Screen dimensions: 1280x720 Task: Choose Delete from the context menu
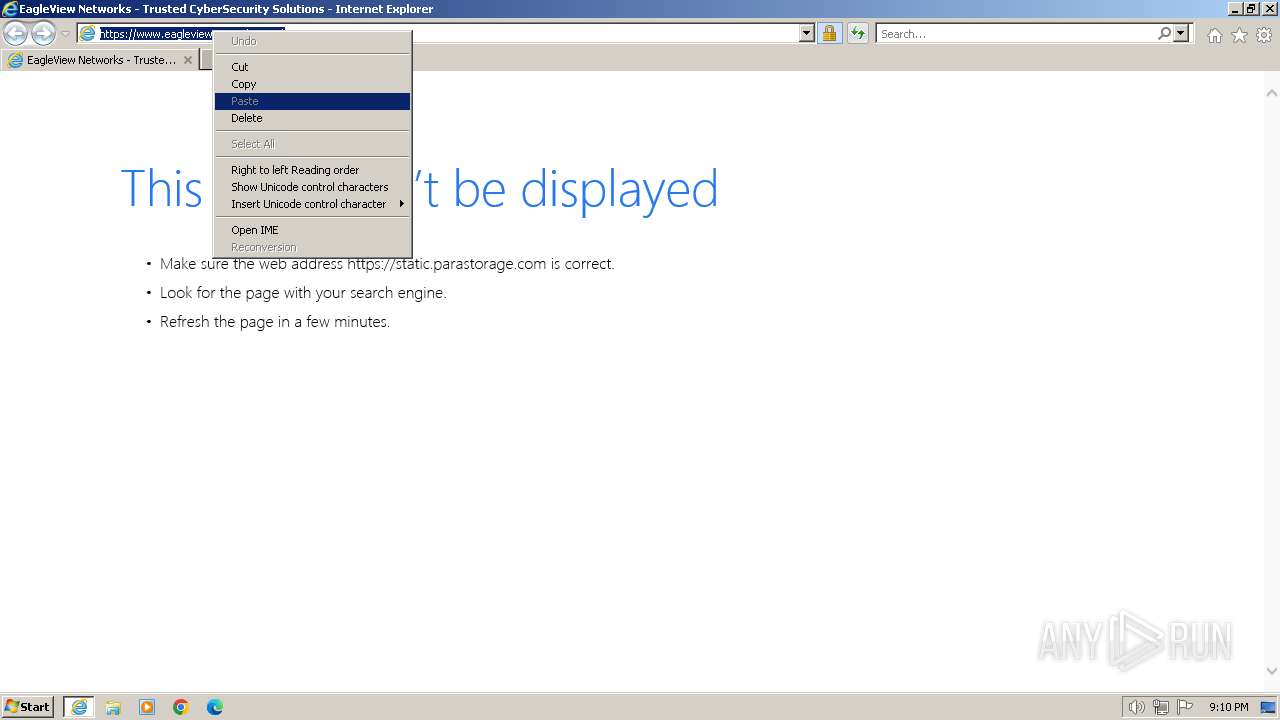(x=312, y=118)
